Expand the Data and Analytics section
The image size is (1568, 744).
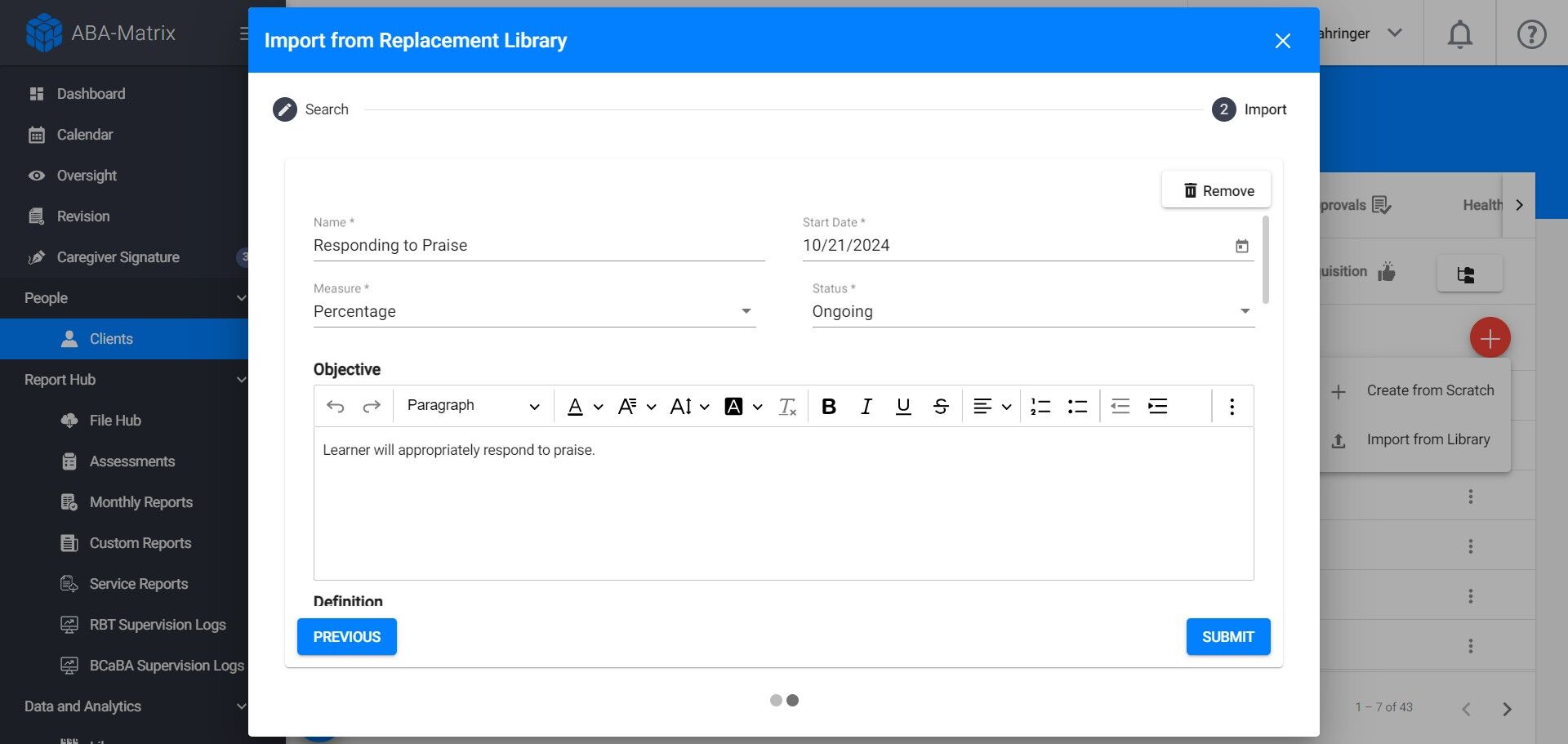pos(124,706)
